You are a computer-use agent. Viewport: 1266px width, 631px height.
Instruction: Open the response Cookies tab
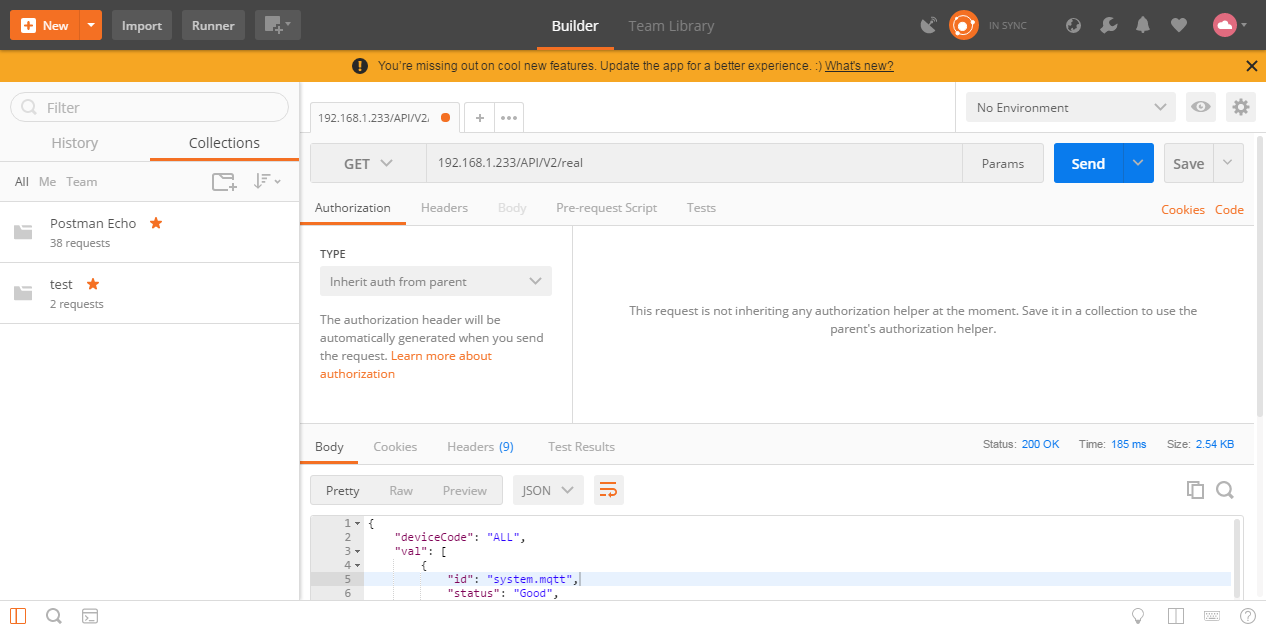395,447
